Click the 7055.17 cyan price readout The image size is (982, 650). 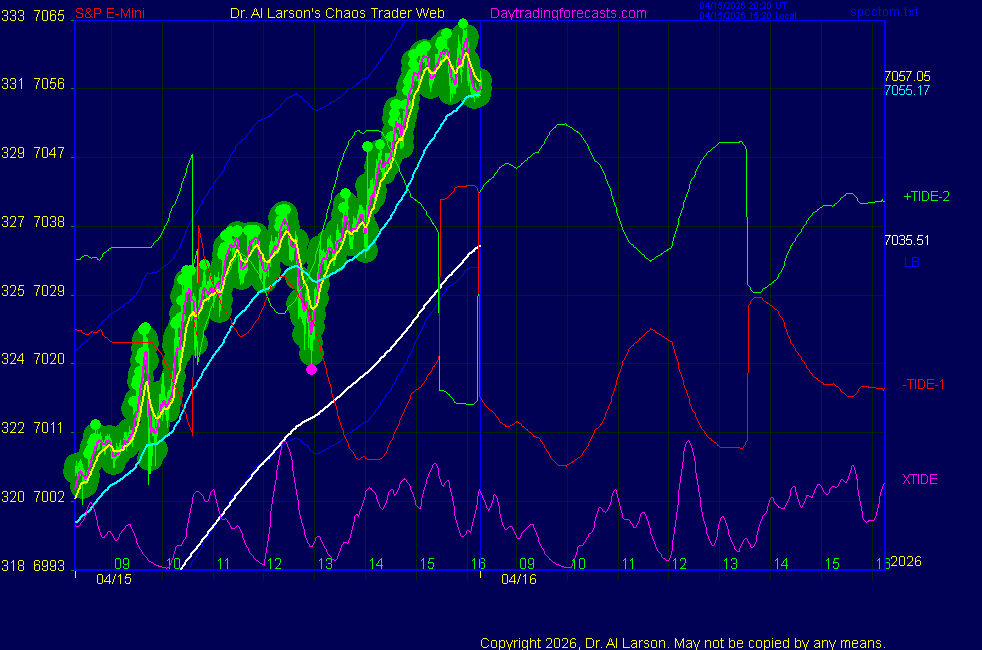[x=907, y=90]
